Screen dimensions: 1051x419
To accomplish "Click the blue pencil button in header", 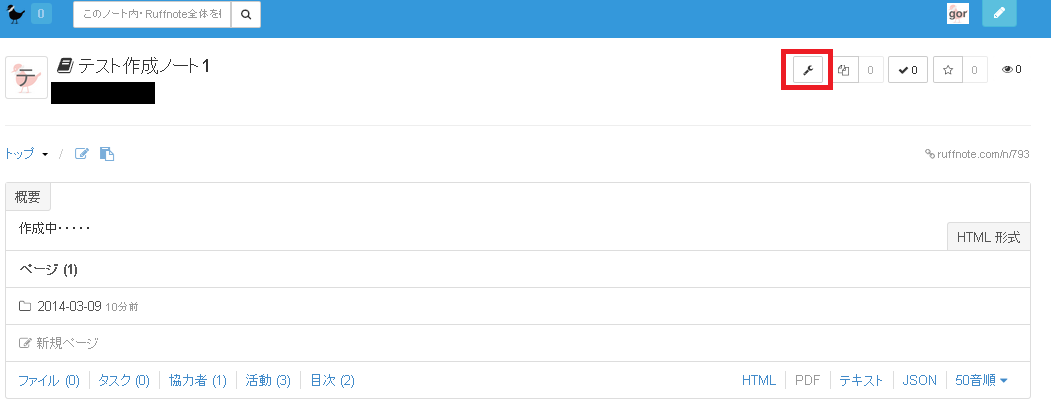I will click(999, 14).
